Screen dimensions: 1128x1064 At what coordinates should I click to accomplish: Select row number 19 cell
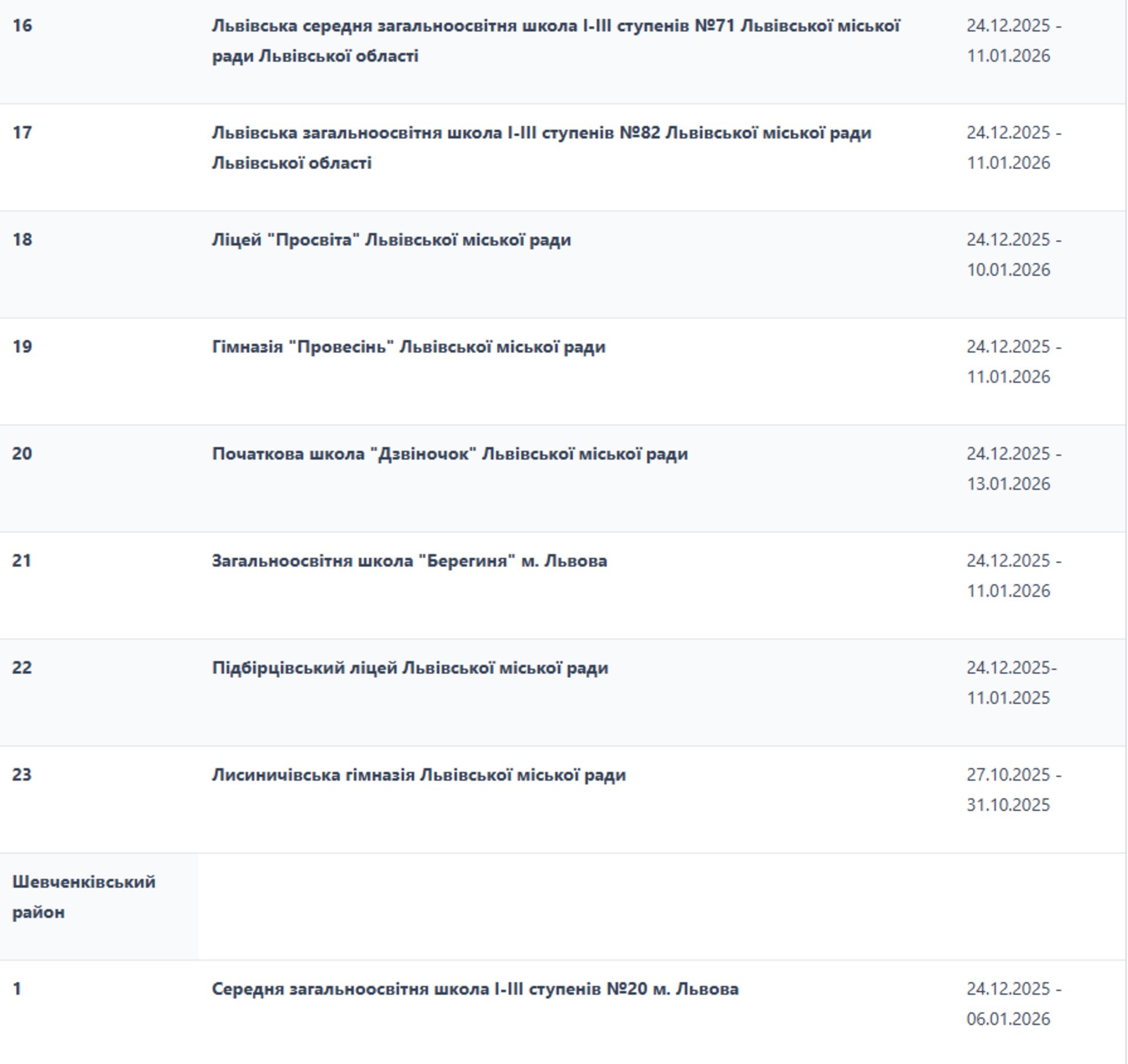coord(22,347)
